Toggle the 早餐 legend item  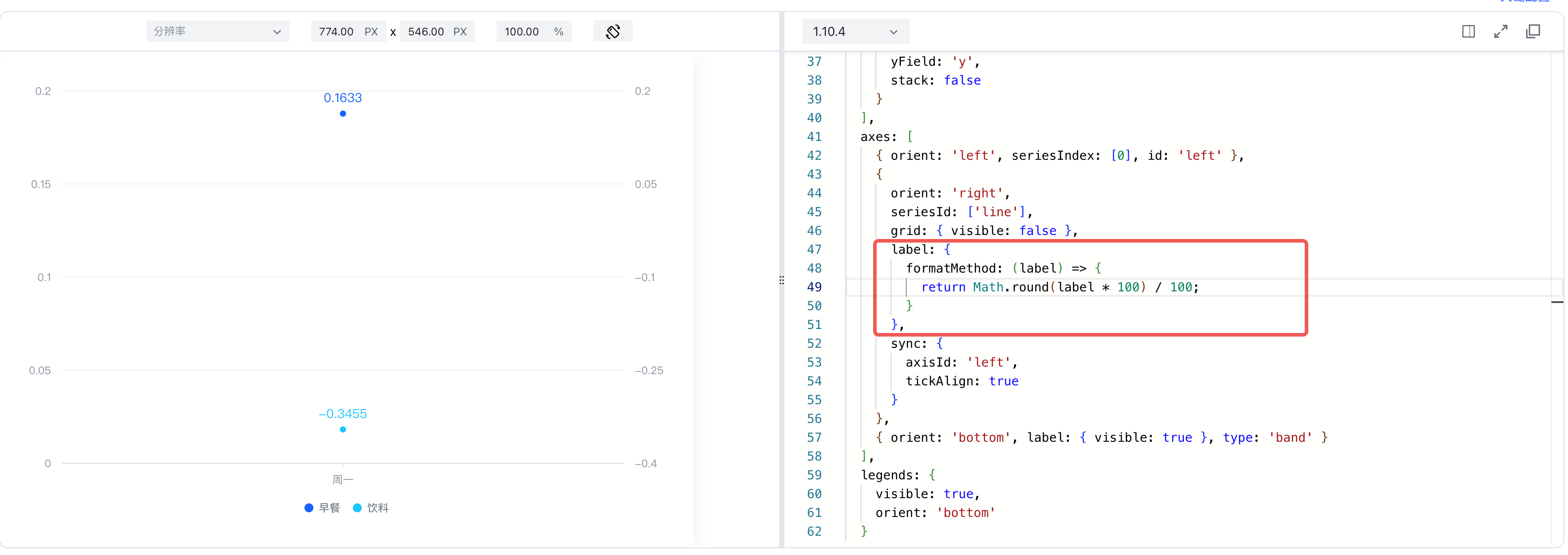[322, 508]
